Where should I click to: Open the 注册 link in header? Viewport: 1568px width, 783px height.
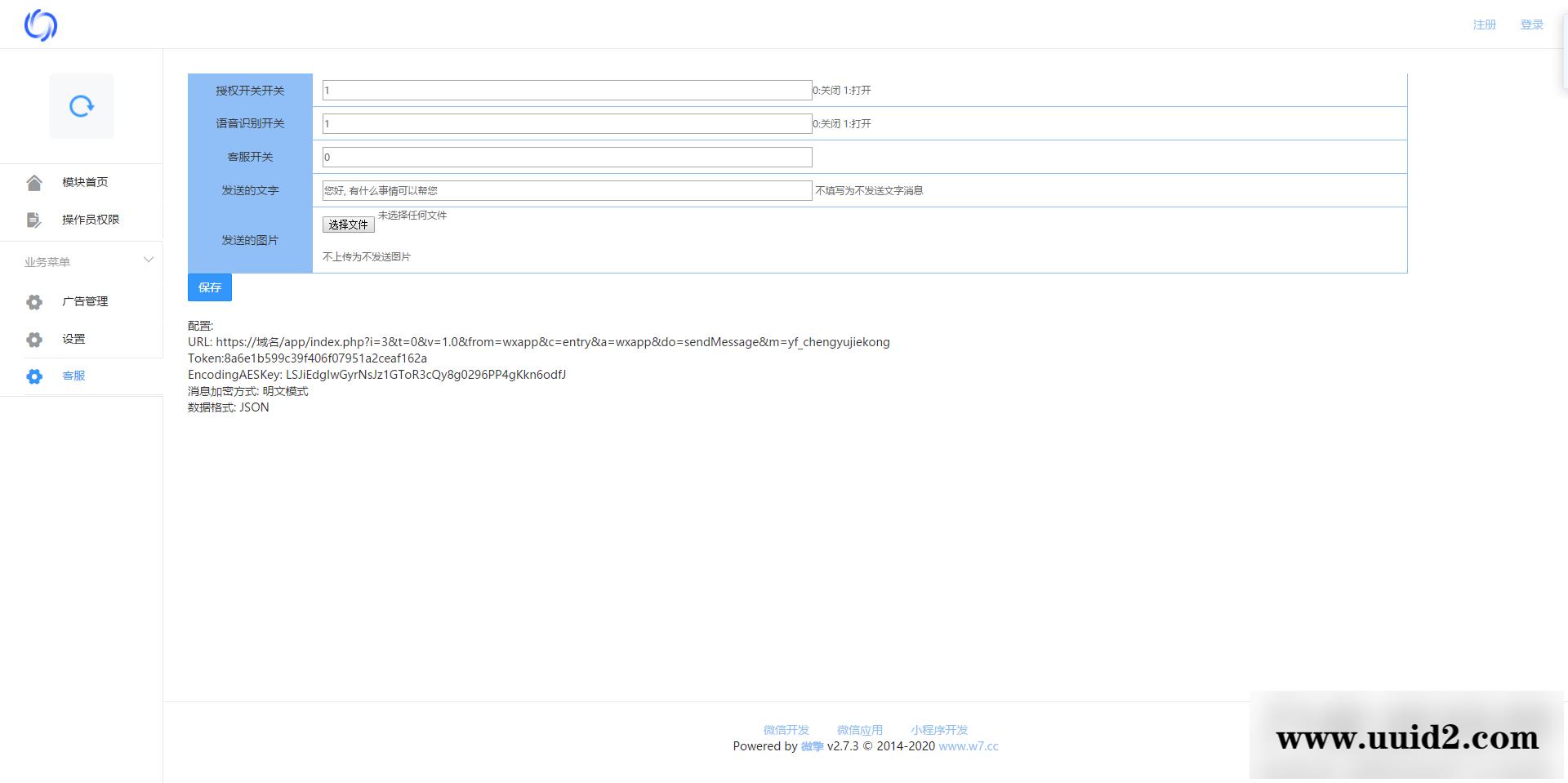click(x=1484, y=24)
